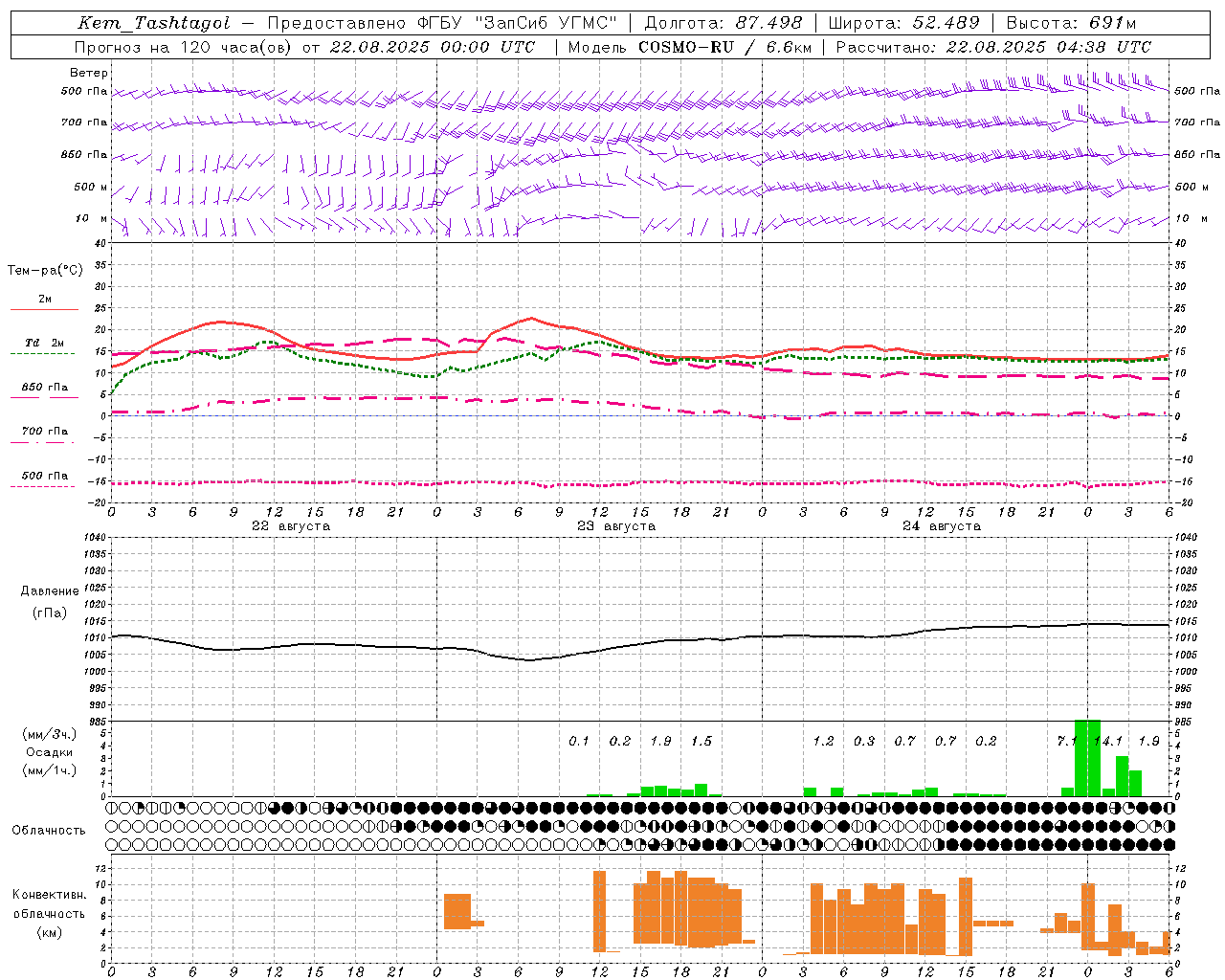
Task: Click the (мм/3ч.) precipitation unit label
Action: [x=50, y=734]
